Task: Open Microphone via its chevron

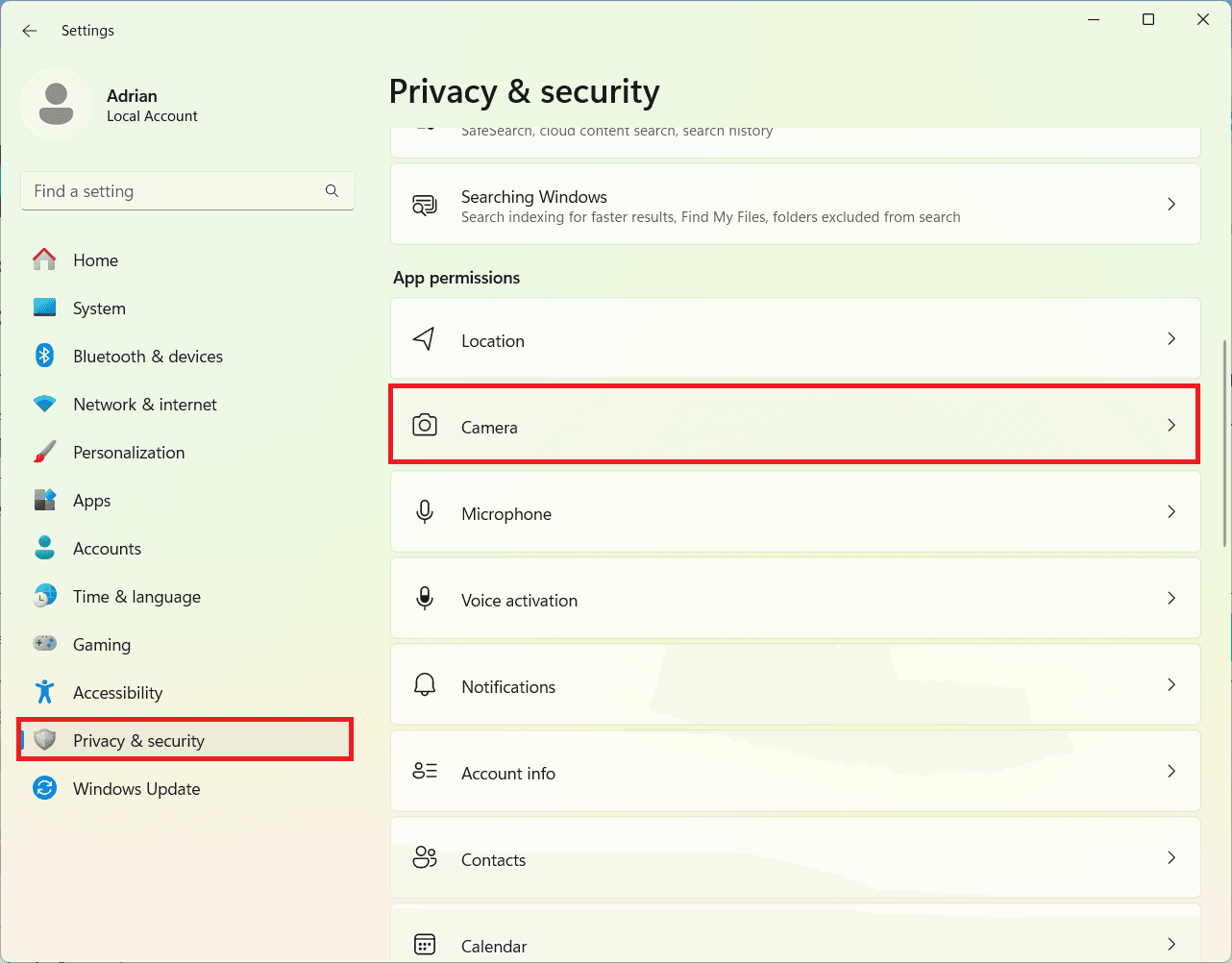Action: click(1171, 511)
